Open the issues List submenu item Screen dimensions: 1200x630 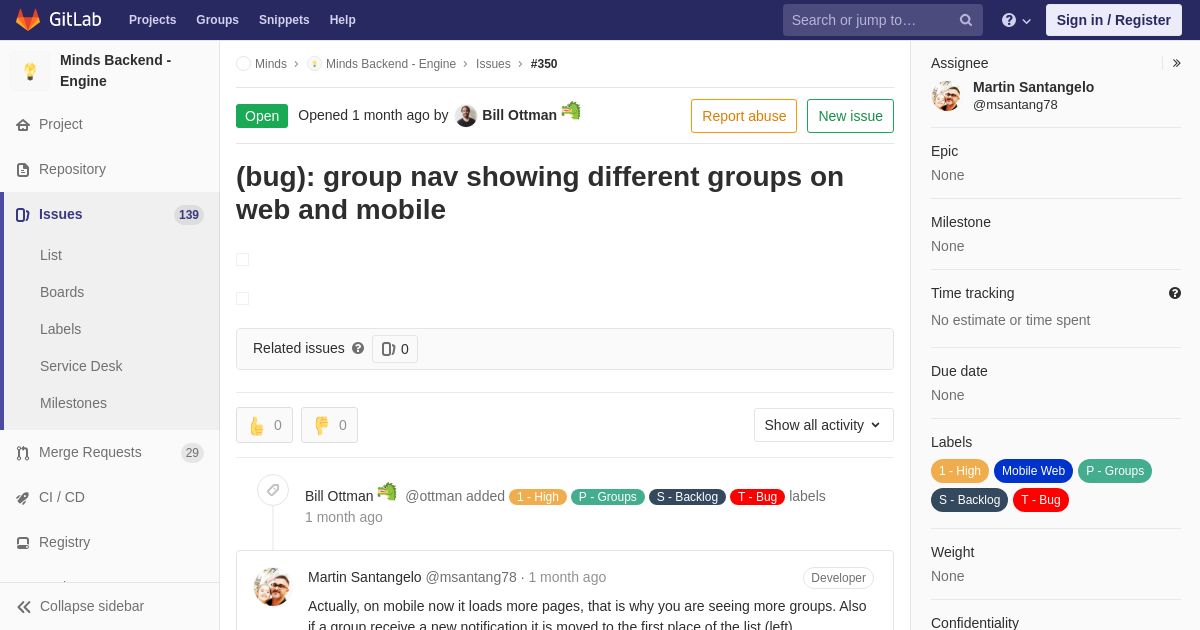[x=51, y=255]
